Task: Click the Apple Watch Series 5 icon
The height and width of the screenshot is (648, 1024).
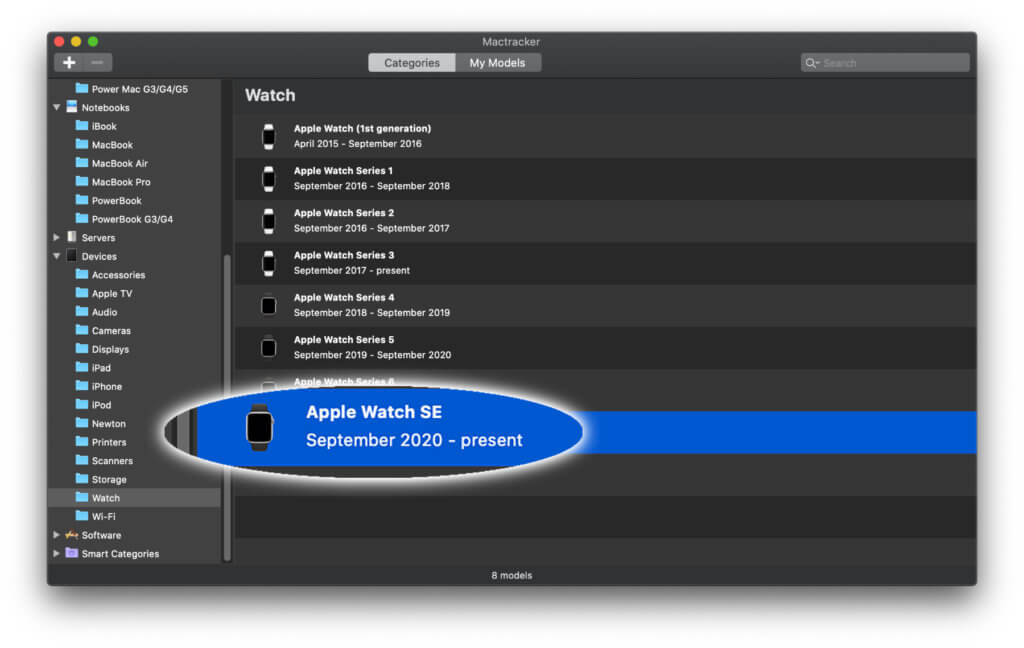Action: [268, 348]
